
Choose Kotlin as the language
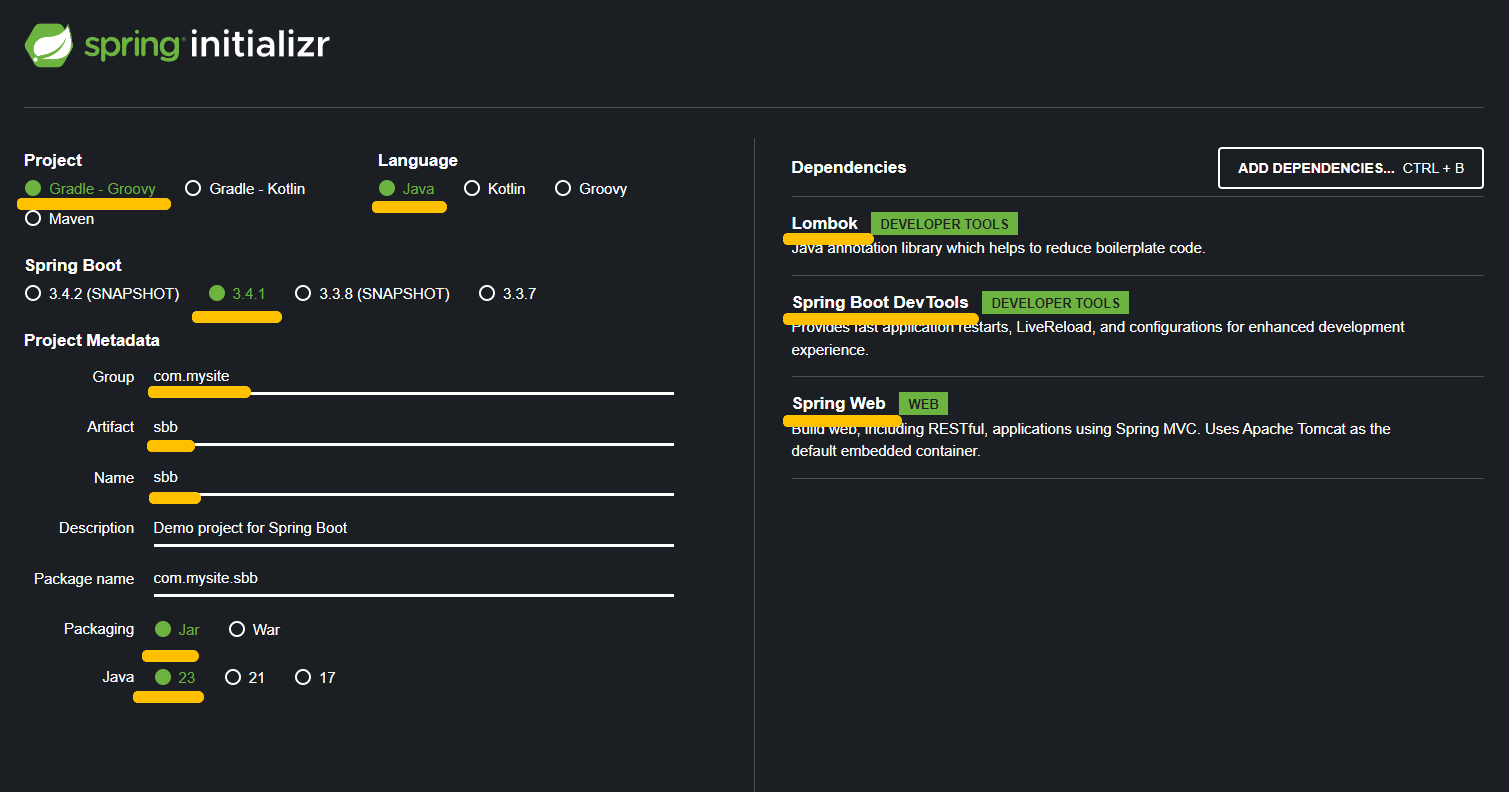tap(495, 188)
